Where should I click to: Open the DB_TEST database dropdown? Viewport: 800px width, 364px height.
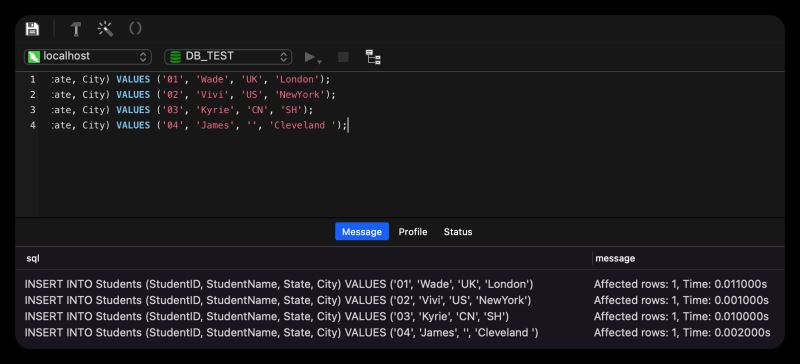pyautogui.click(x=228, y=57)
